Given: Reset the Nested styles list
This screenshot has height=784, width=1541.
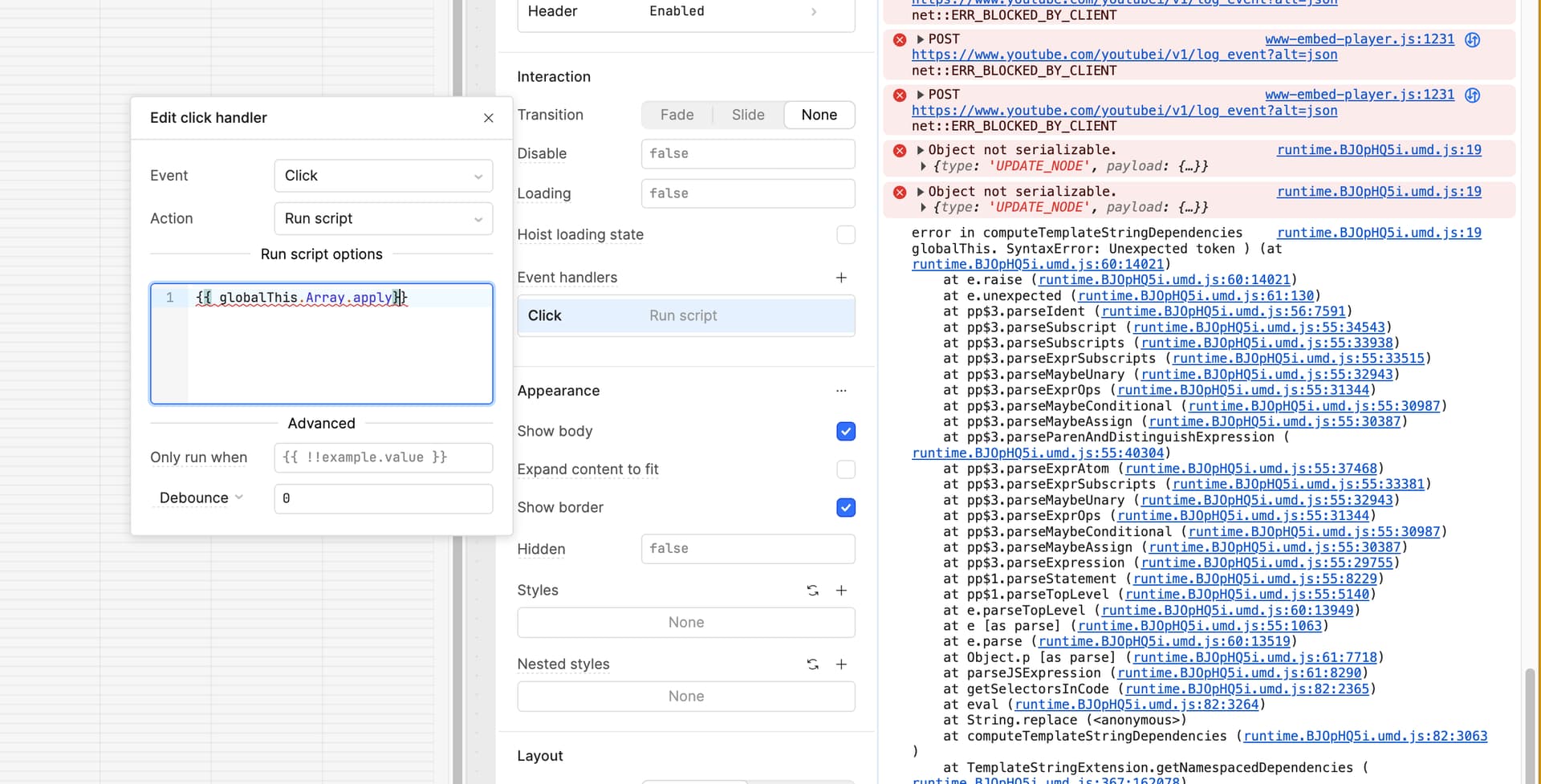Looking at the screenshot, I should point(812,664).
